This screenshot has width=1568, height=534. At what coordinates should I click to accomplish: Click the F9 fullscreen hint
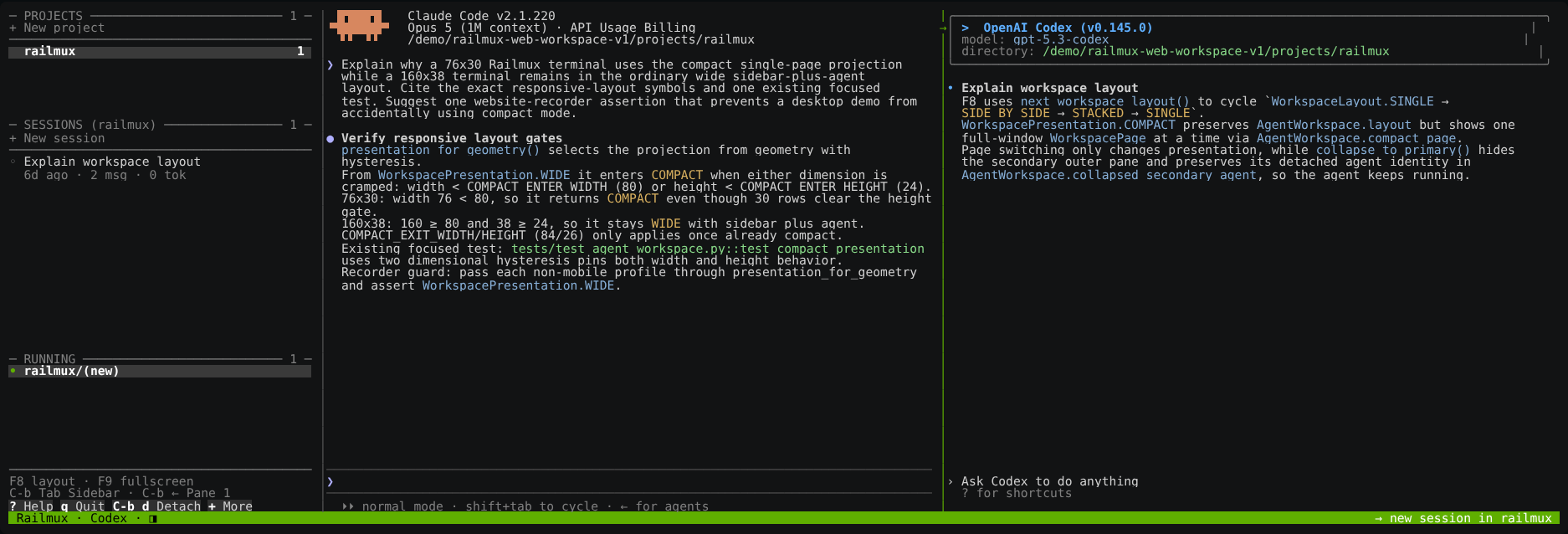pos(146,481)
